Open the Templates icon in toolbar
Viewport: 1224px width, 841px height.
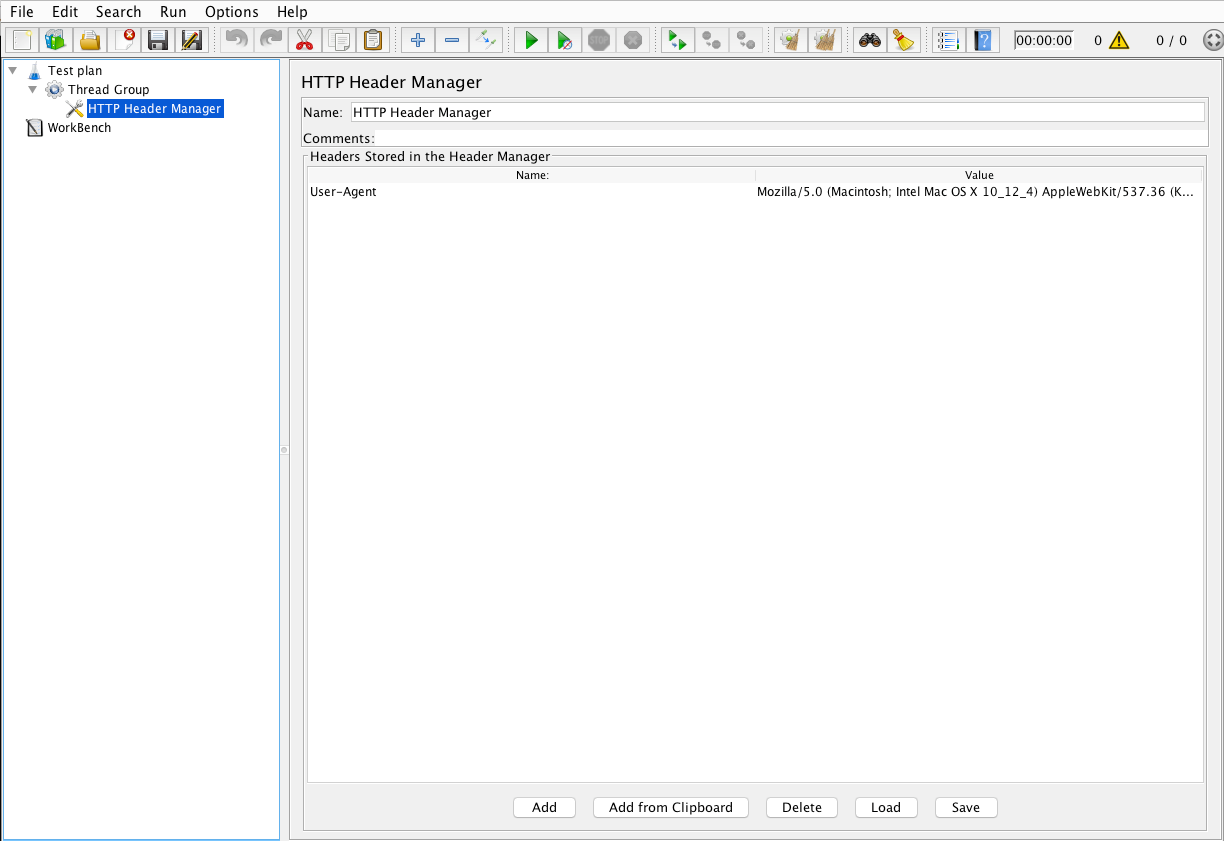click(x=54, y=41)
